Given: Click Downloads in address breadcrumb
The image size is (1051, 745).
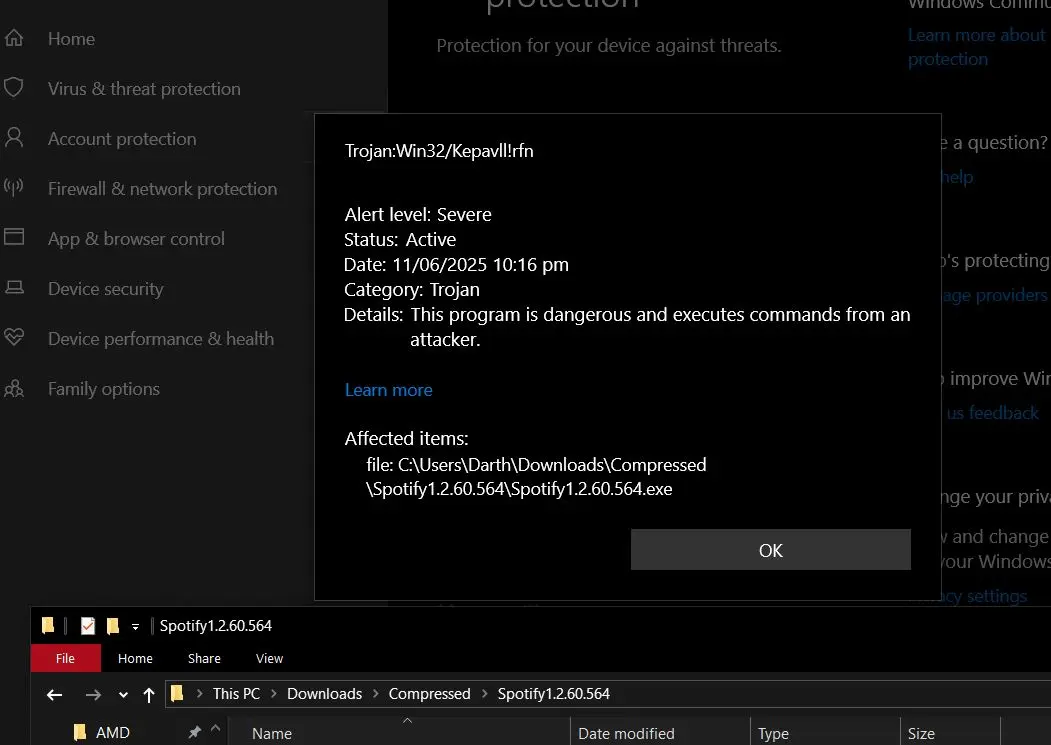Looking at the screenshot, I should point(324,694).
